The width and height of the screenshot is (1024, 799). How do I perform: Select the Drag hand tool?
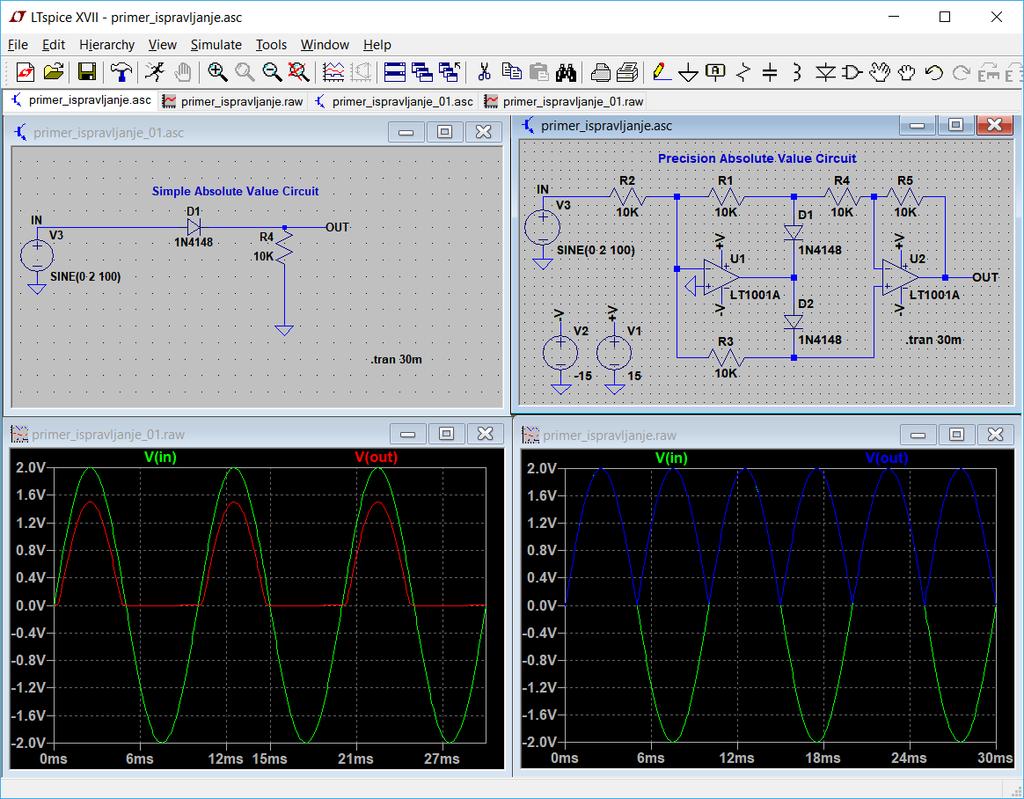[906, 72]
